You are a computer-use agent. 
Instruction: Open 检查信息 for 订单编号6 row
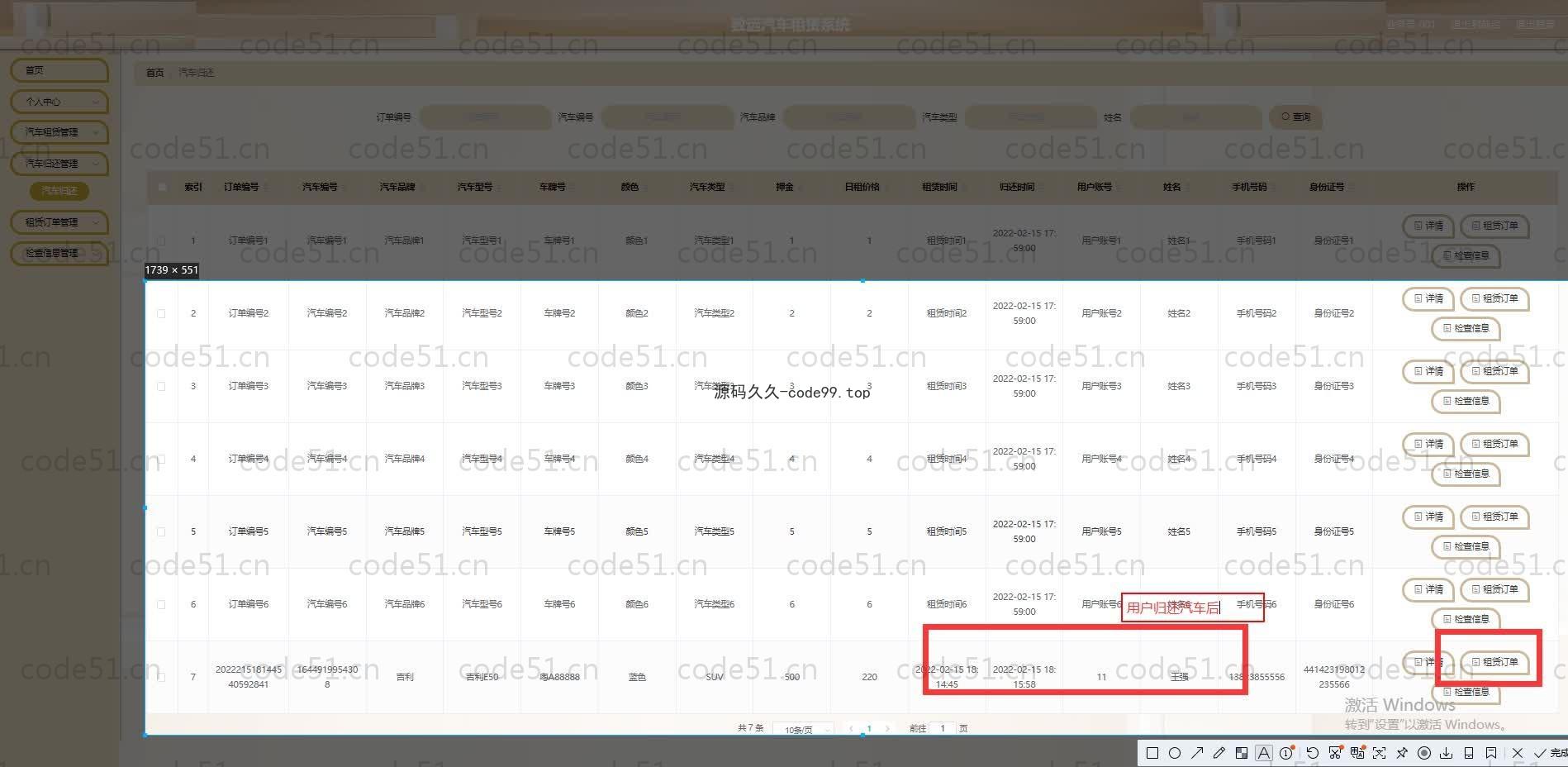click(x=1466, y=620)
